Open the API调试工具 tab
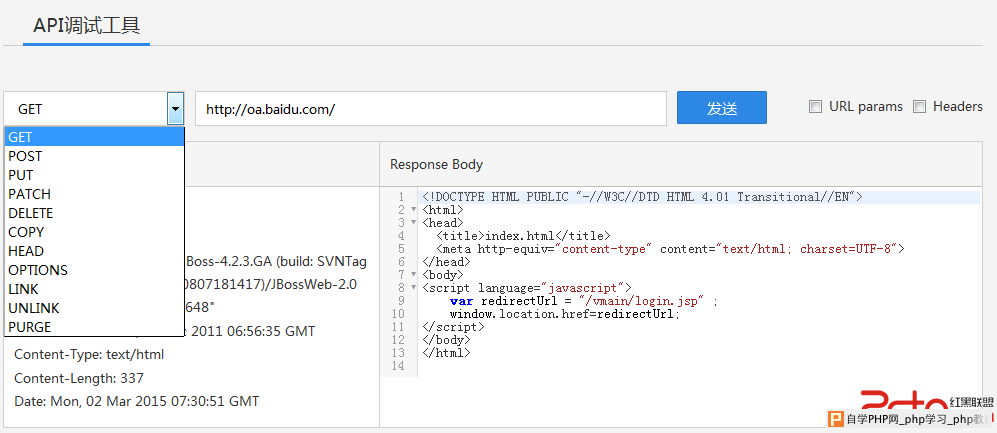Image resolution: width=997 pixels, height=433 pixels. click(86, 25)
